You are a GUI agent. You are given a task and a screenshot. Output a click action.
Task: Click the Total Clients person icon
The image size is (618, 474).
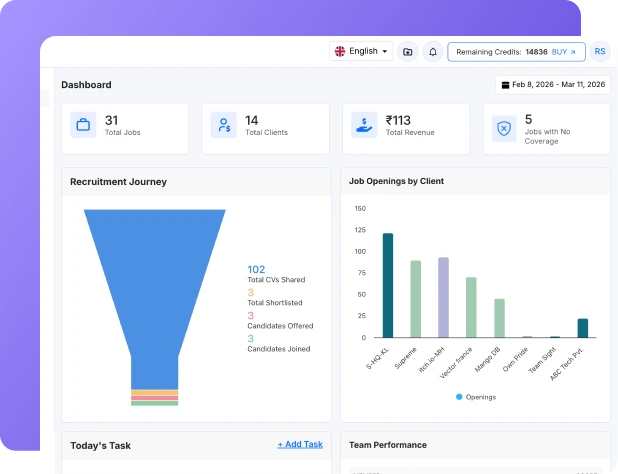pyautogui.click(x=223, y=127)
